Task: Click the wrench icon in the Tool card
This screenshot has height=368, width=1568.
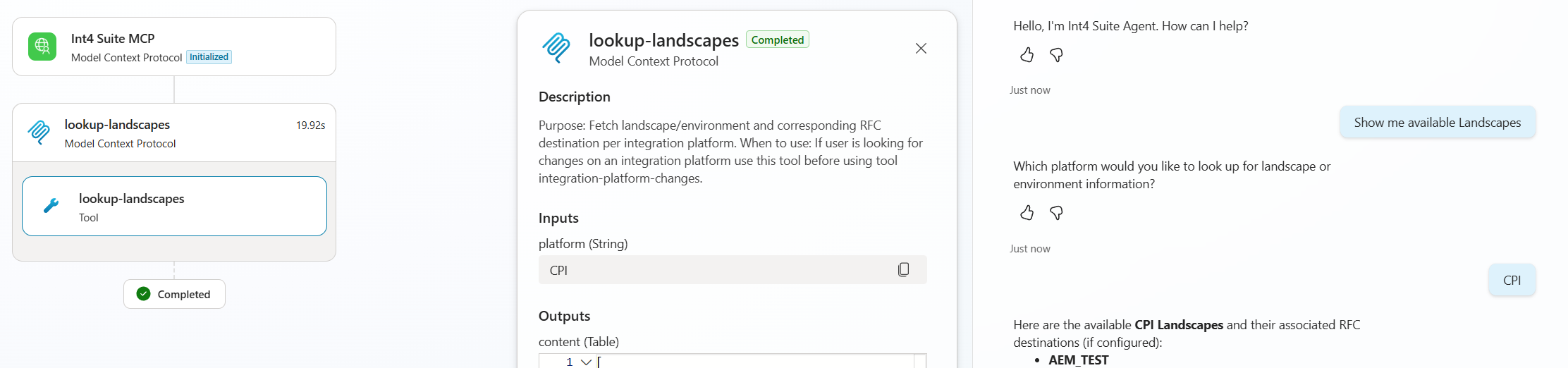Action: tap(51, 206)
